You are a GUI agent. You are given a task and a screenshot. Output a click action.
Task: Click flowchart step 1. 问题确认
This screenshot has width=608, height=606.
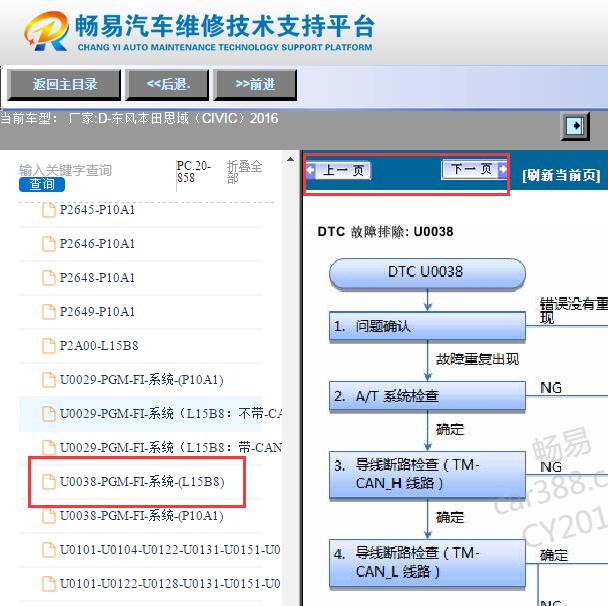tap(427, 326)
